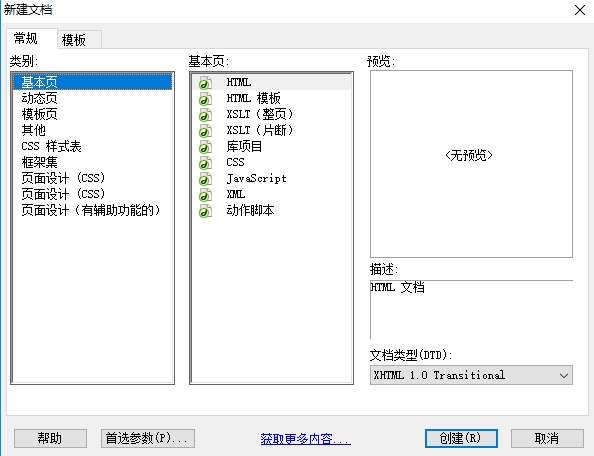Click the JavaScript file icon

tap(205, 179)
